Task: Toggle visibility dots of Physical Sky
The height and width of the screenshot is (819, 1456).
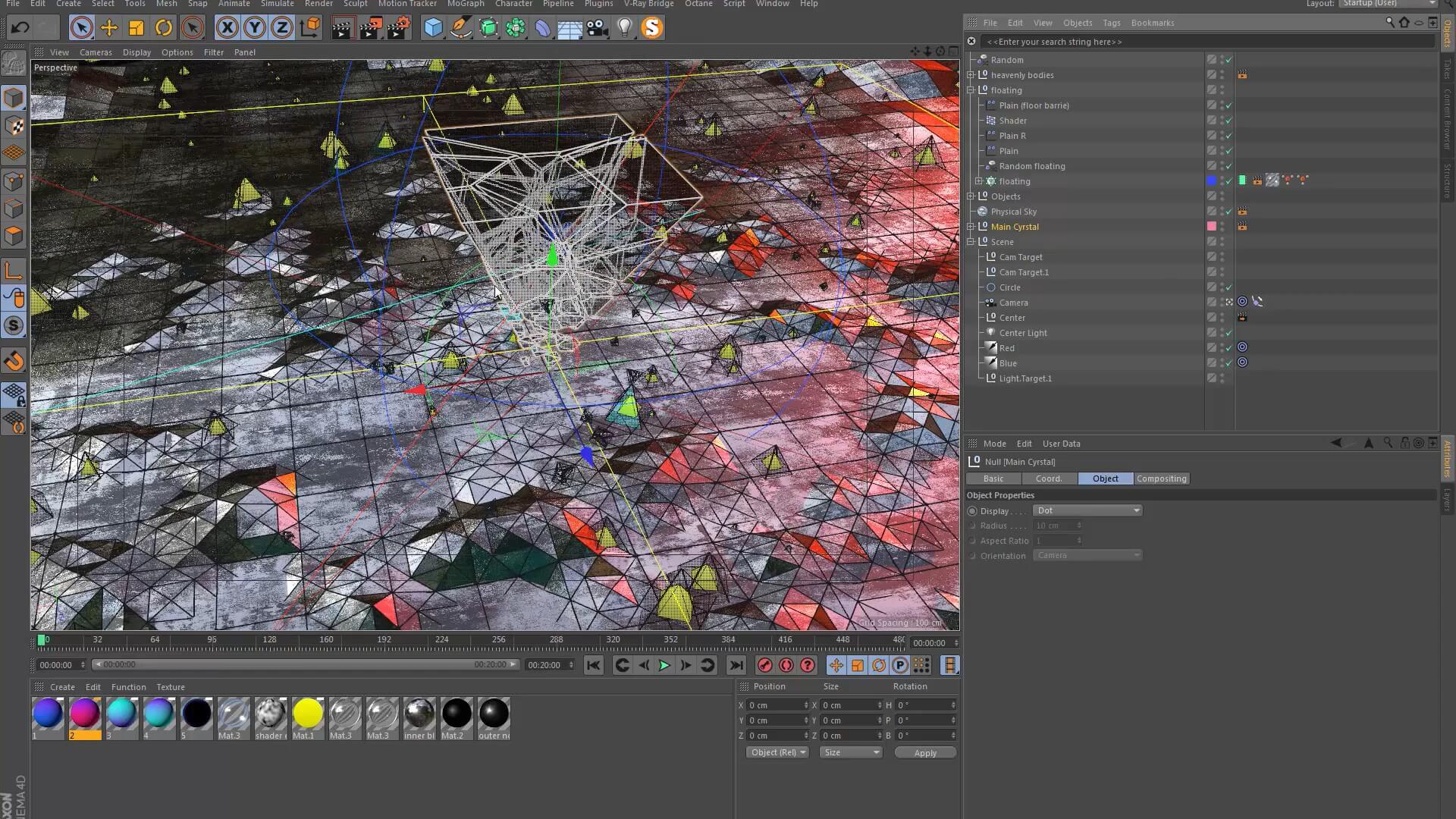Action: point(1222,212)
